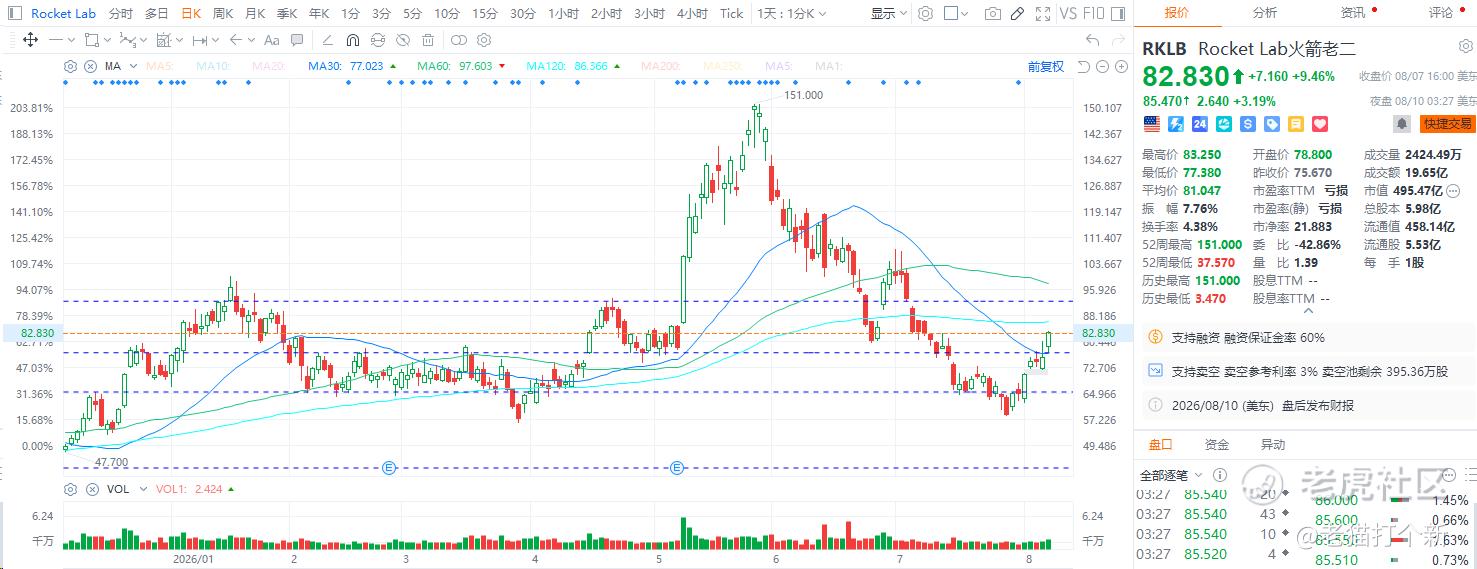
Task: Add a comment bubble note
Action: tap(297, 40)
